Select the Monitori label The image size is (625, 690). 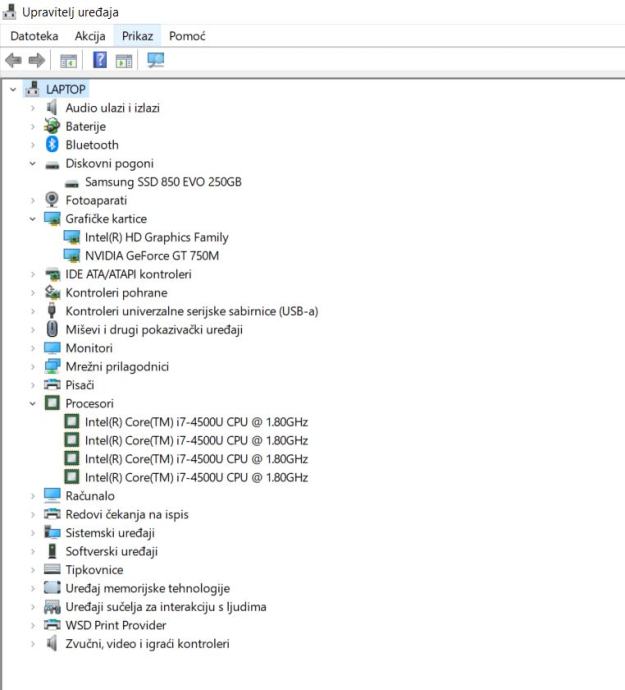(x=89, y=348)
